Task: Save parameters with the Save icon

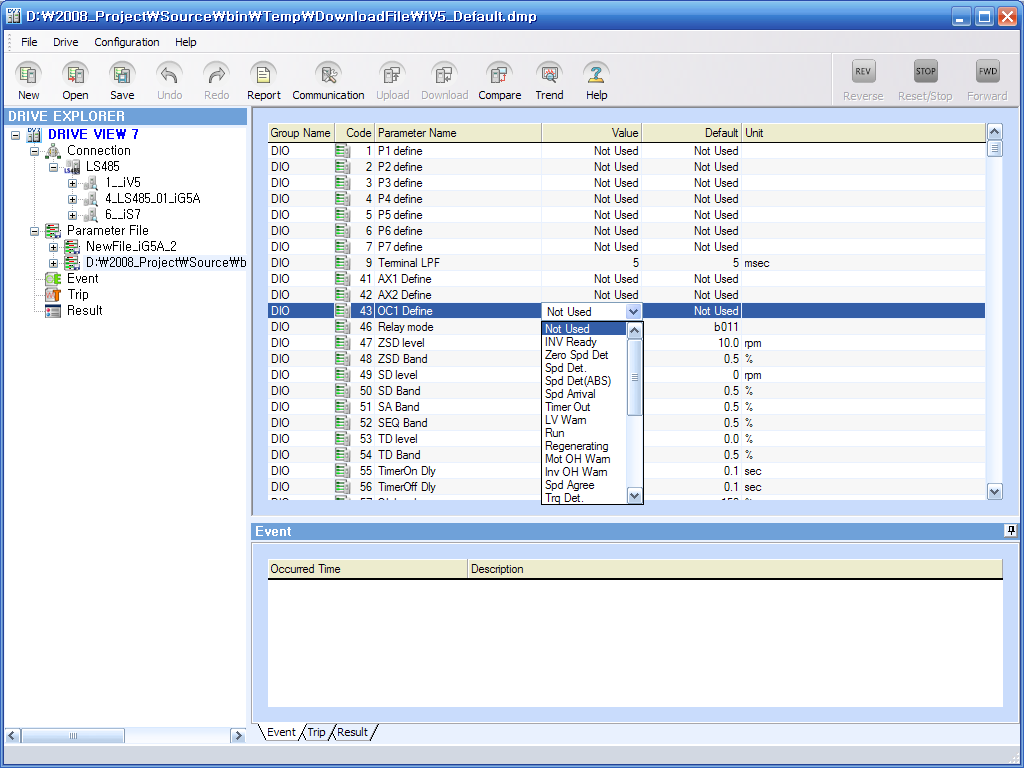Action: (122, 75)
